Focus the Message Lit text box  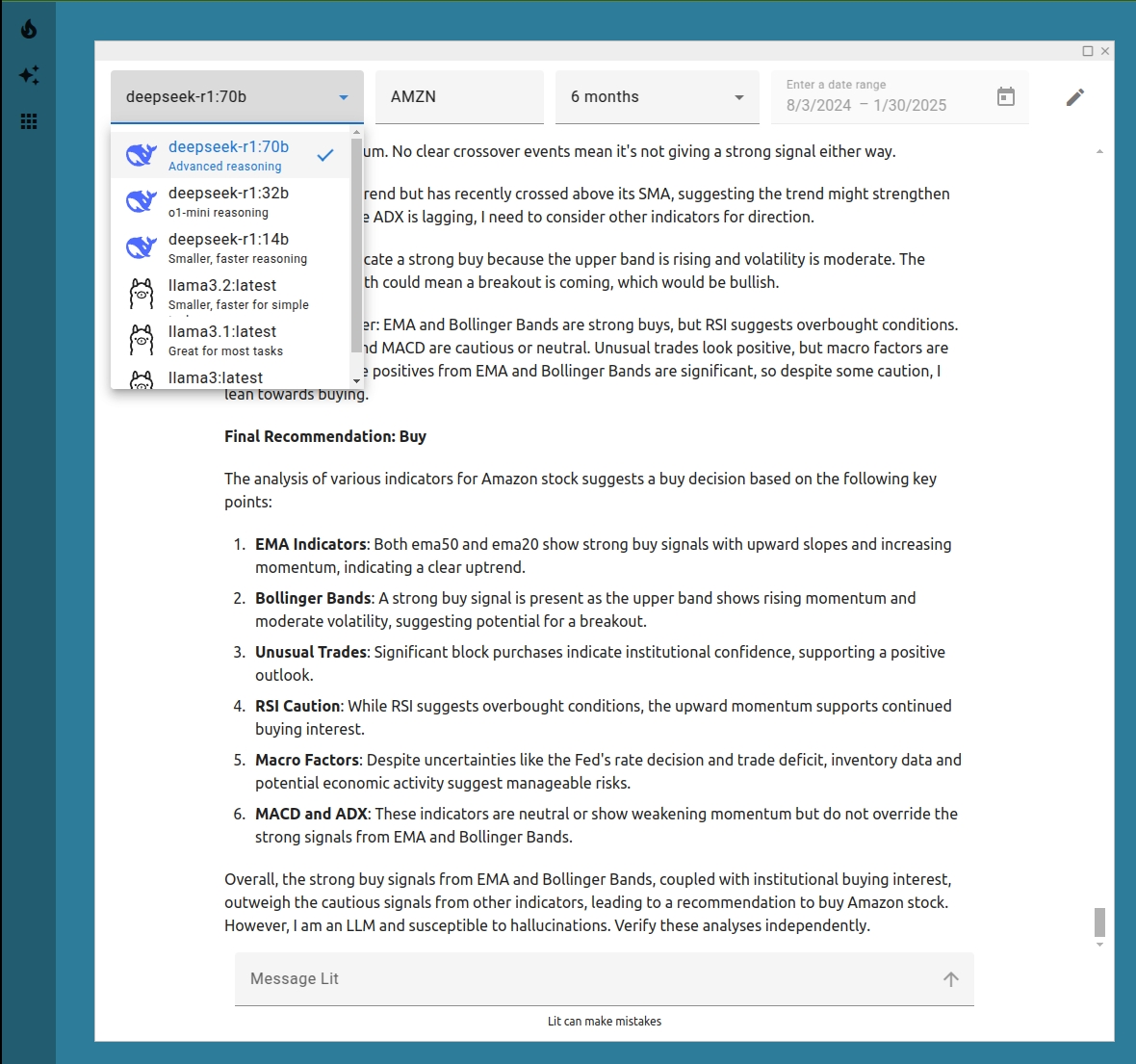587,979
